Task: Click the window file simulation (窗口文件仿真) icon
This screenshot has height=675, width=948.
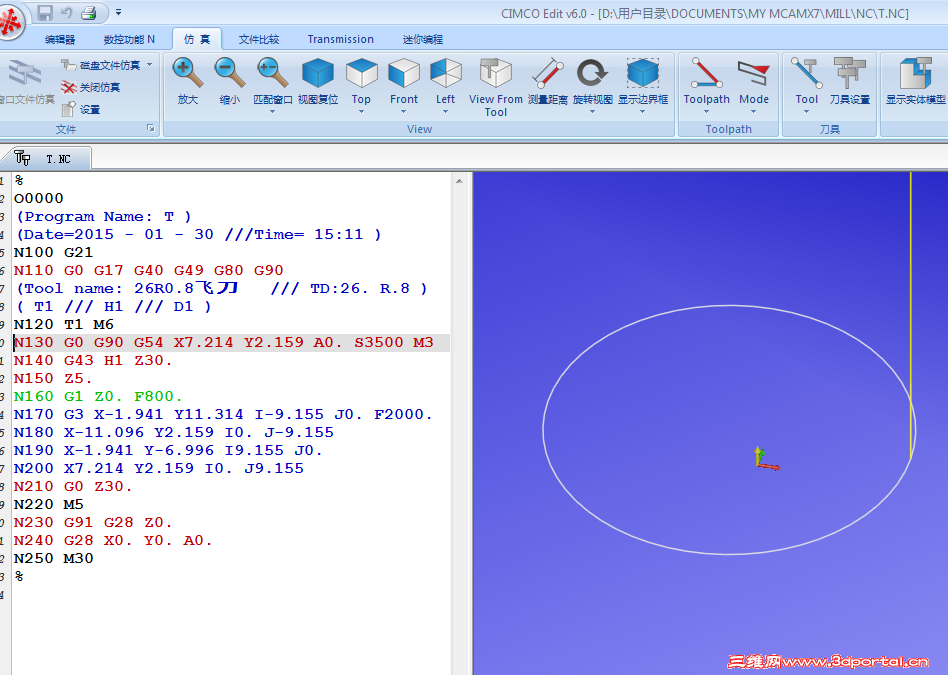Action: [x=24, y=74]
